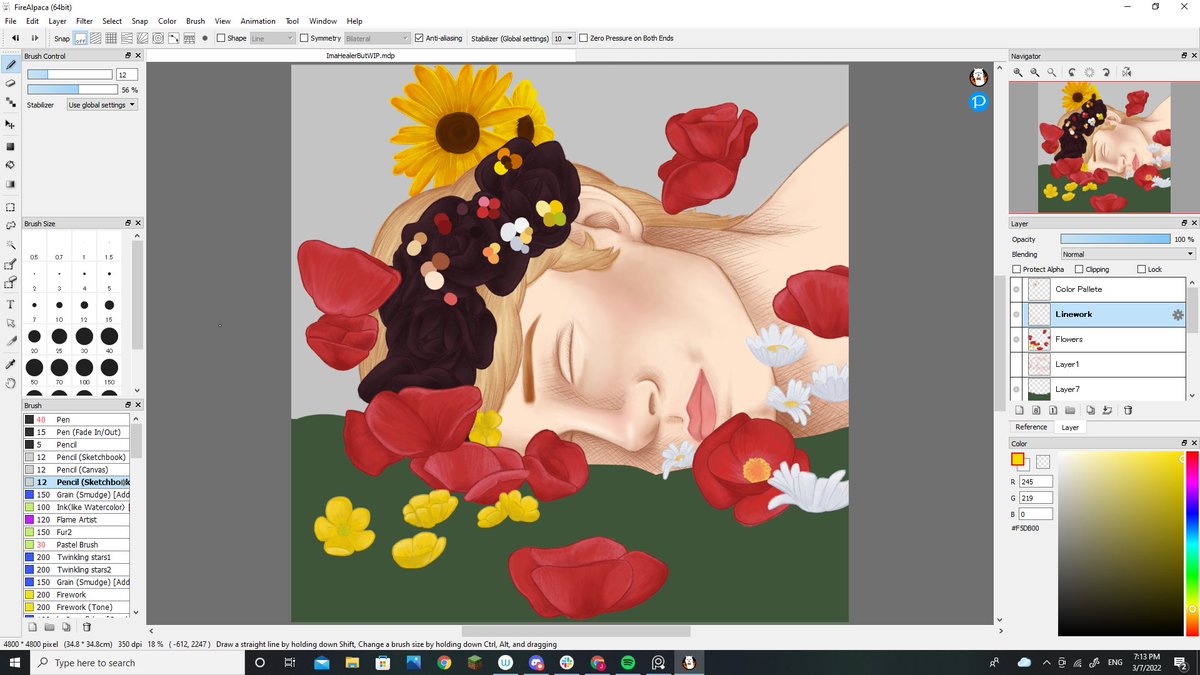Select the Brush tool in the left toolbar
This screenshot has height=675, width=1200.
[10, 64]
